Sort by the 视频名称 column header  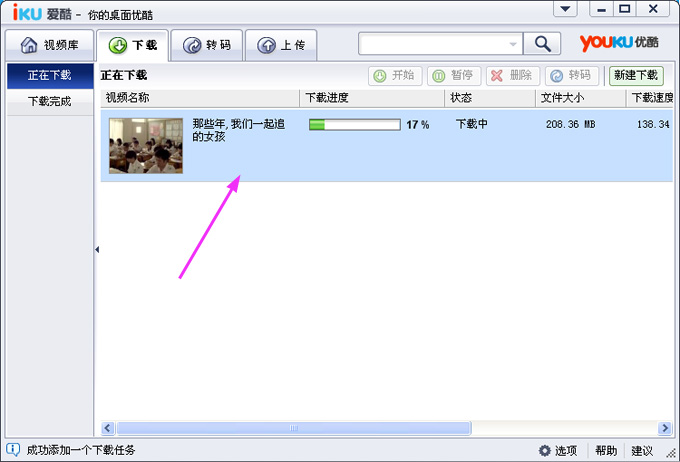200,98
